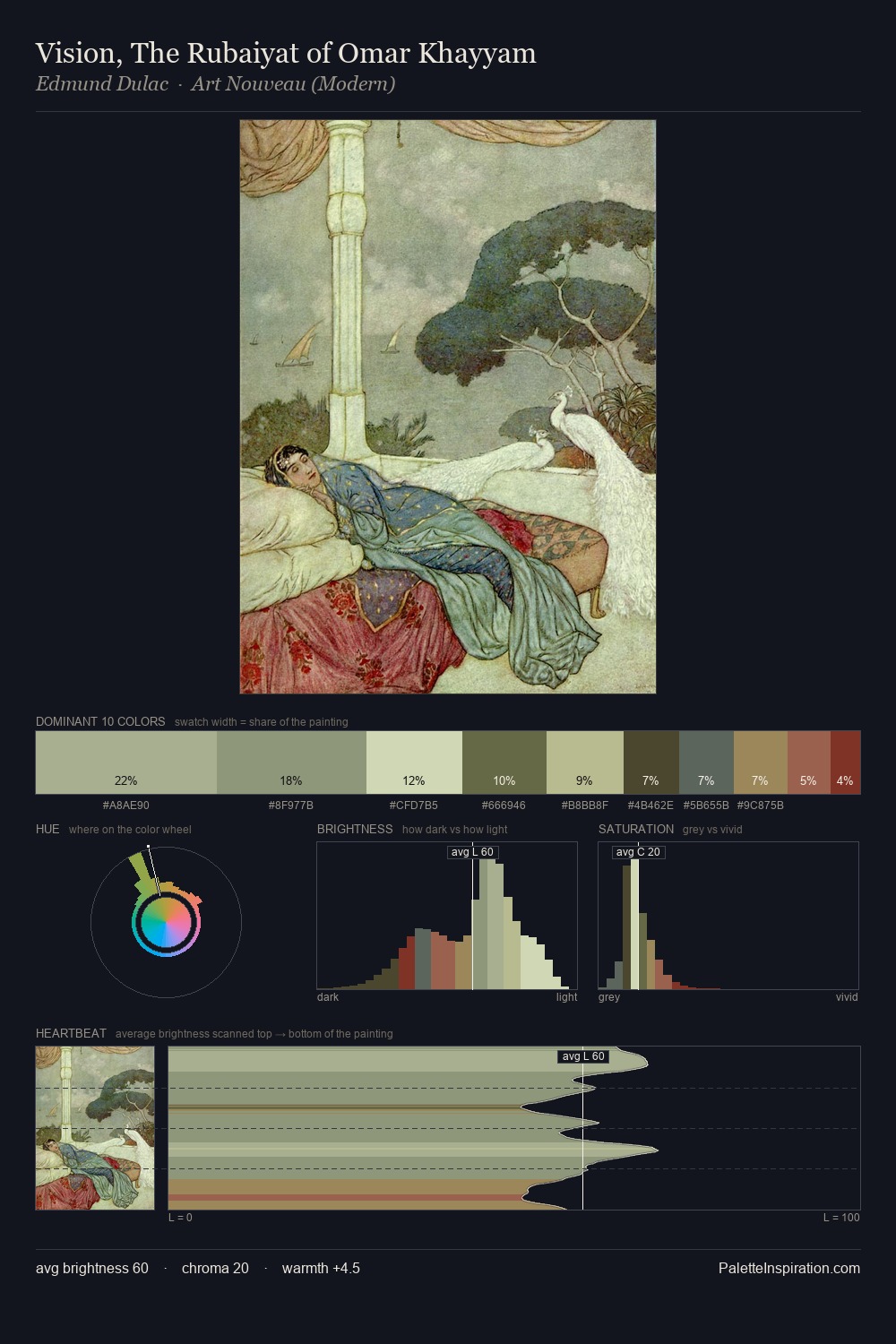Click the 'dark' axis label under Brightness

[328, 996]
